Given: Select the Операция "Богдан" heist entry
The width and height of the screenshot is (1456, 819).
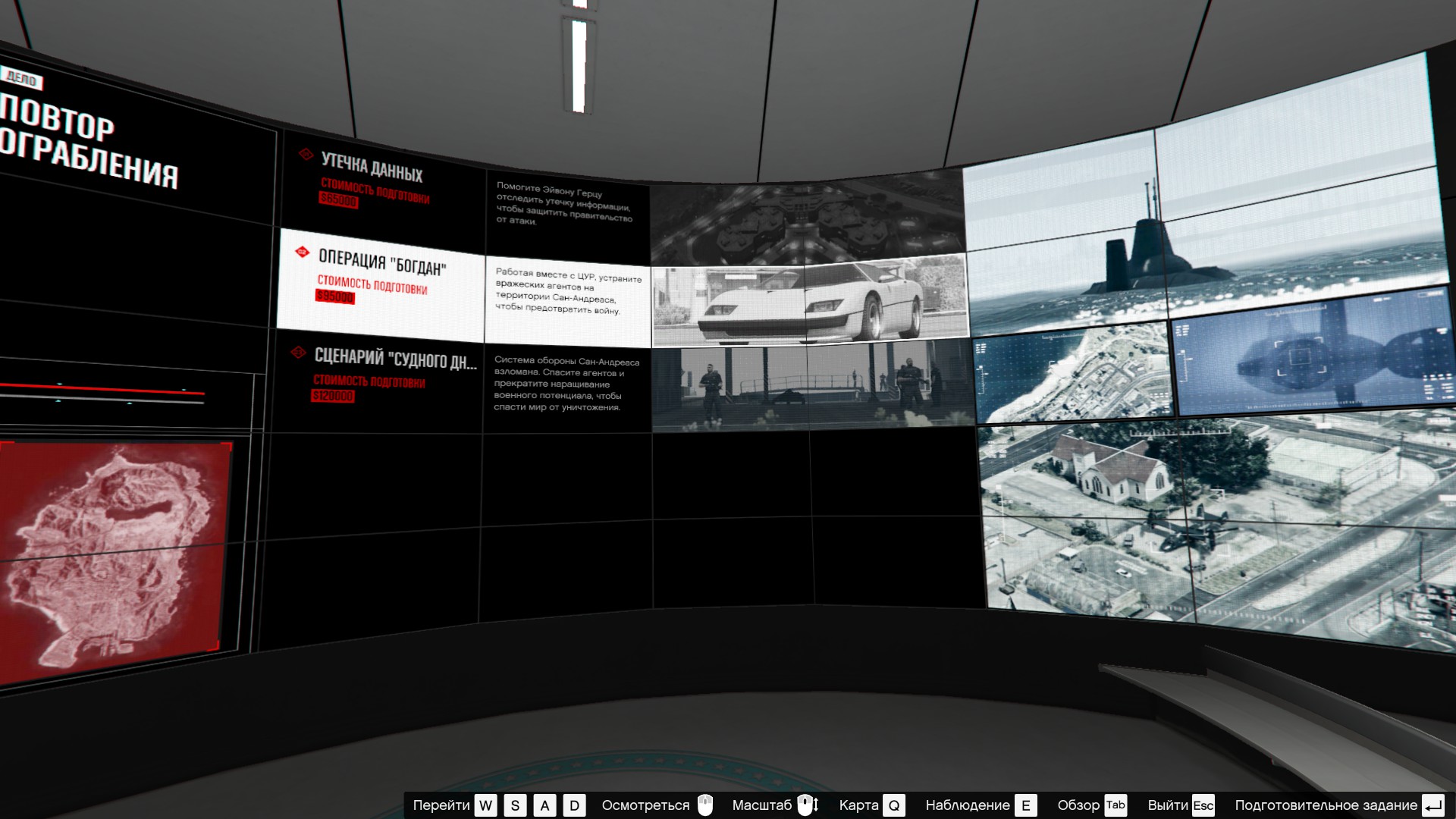Looking at the screenshot, I should click(381, 284).
